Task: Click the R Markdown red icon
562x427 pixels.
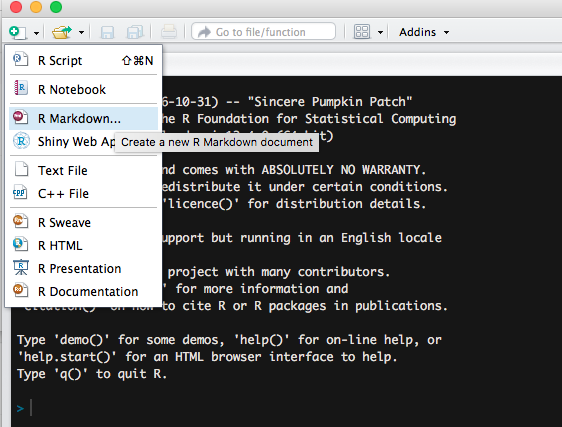Action: point(20,117)
